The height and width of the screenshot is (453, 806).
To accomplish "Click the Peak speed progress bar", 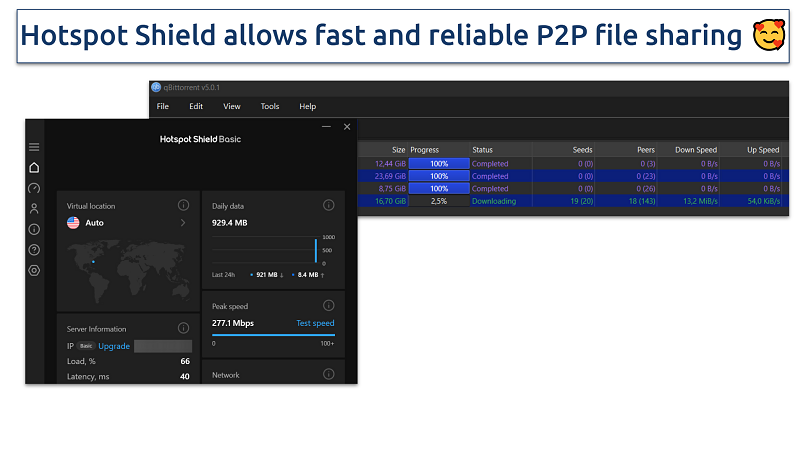I will pos(273,334).
